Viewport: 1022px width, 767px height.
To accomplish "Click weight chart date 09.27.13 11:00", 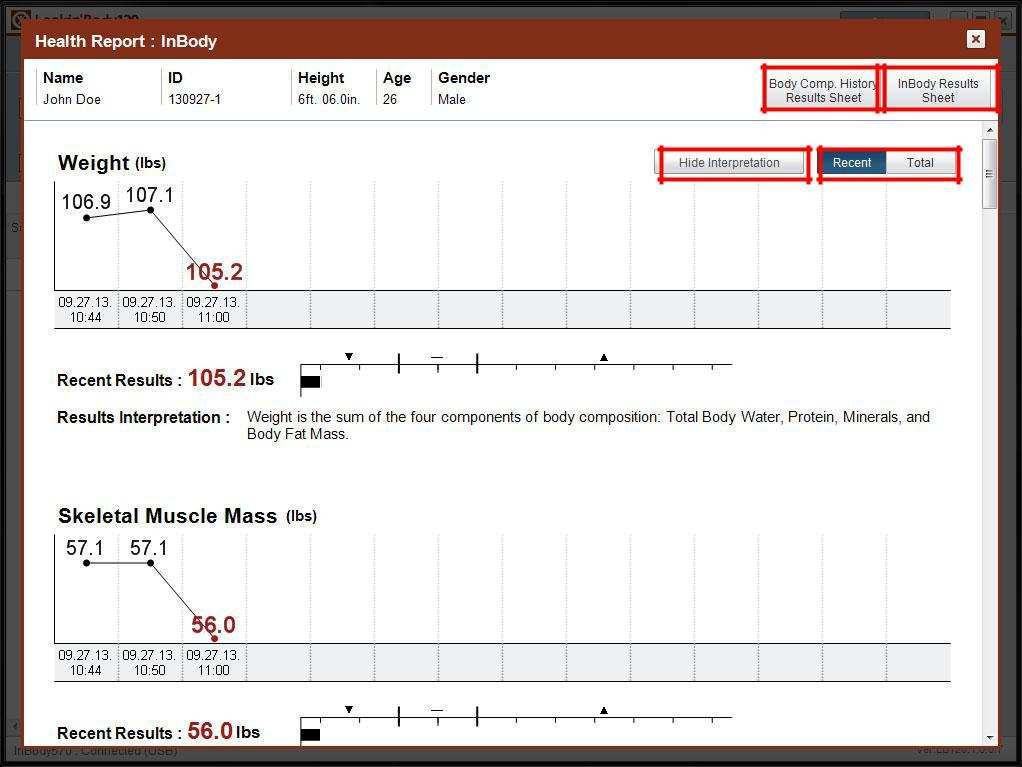I will (x=213, y=310).
